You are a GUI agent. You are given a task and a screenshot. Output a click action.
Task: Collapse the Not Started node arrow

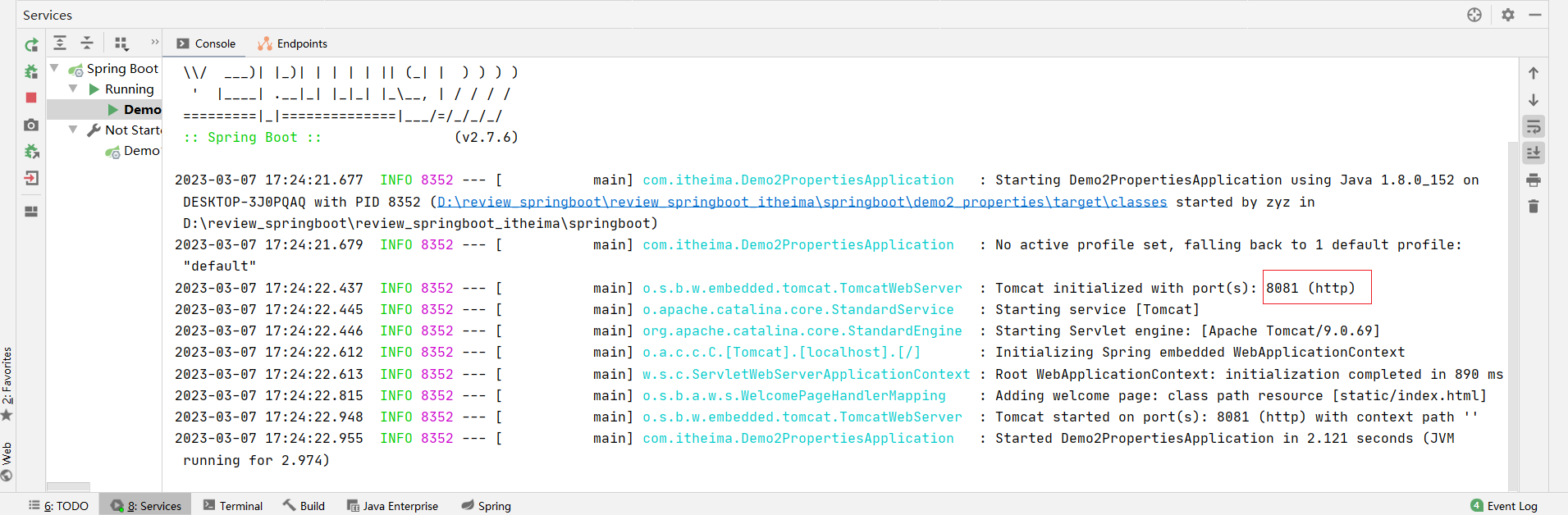point(73,130)
